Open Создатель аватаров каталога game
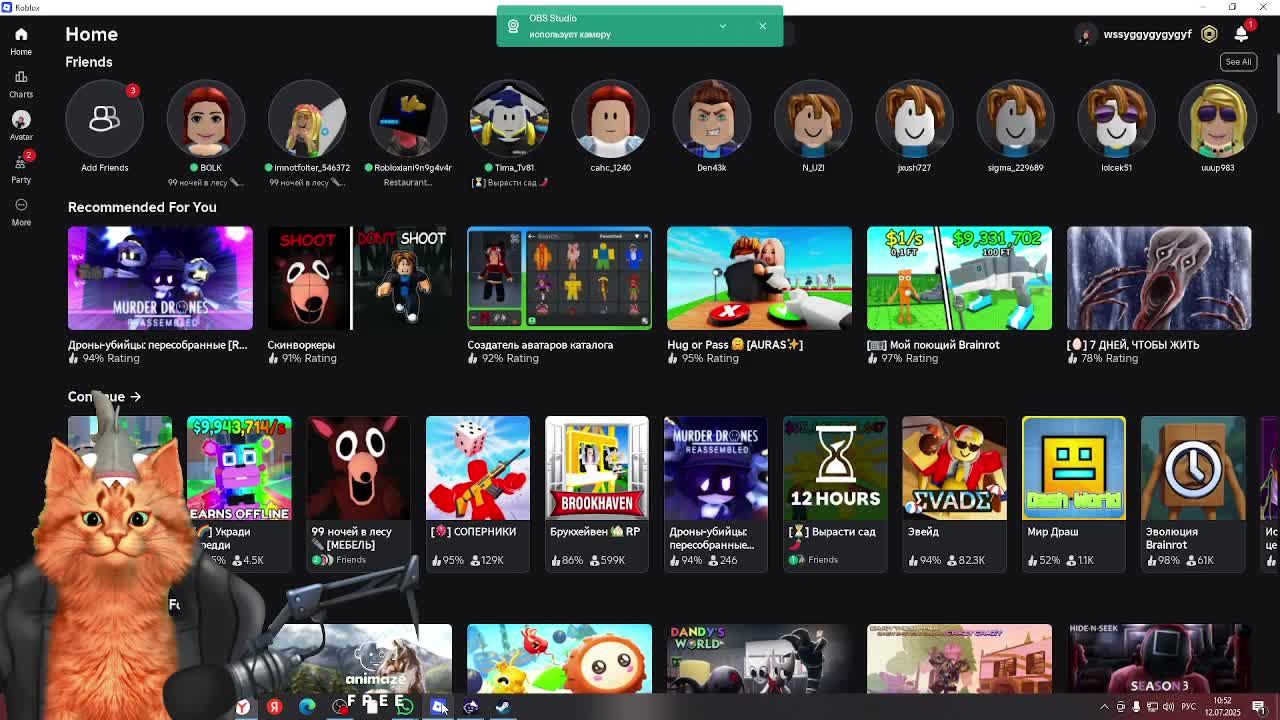This screenshot has height=720, width=1280. 559,278
